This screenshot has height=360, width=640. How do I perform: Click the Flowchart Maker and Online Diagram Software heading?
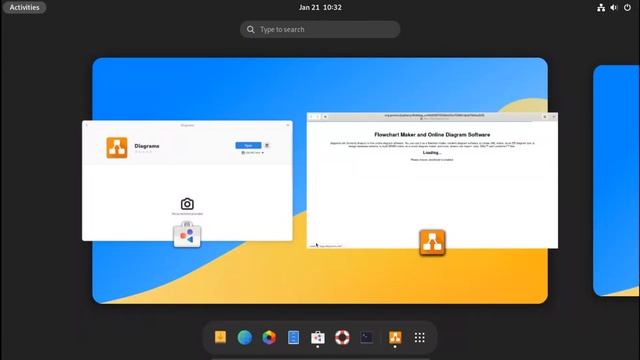(x=432, y=135)
